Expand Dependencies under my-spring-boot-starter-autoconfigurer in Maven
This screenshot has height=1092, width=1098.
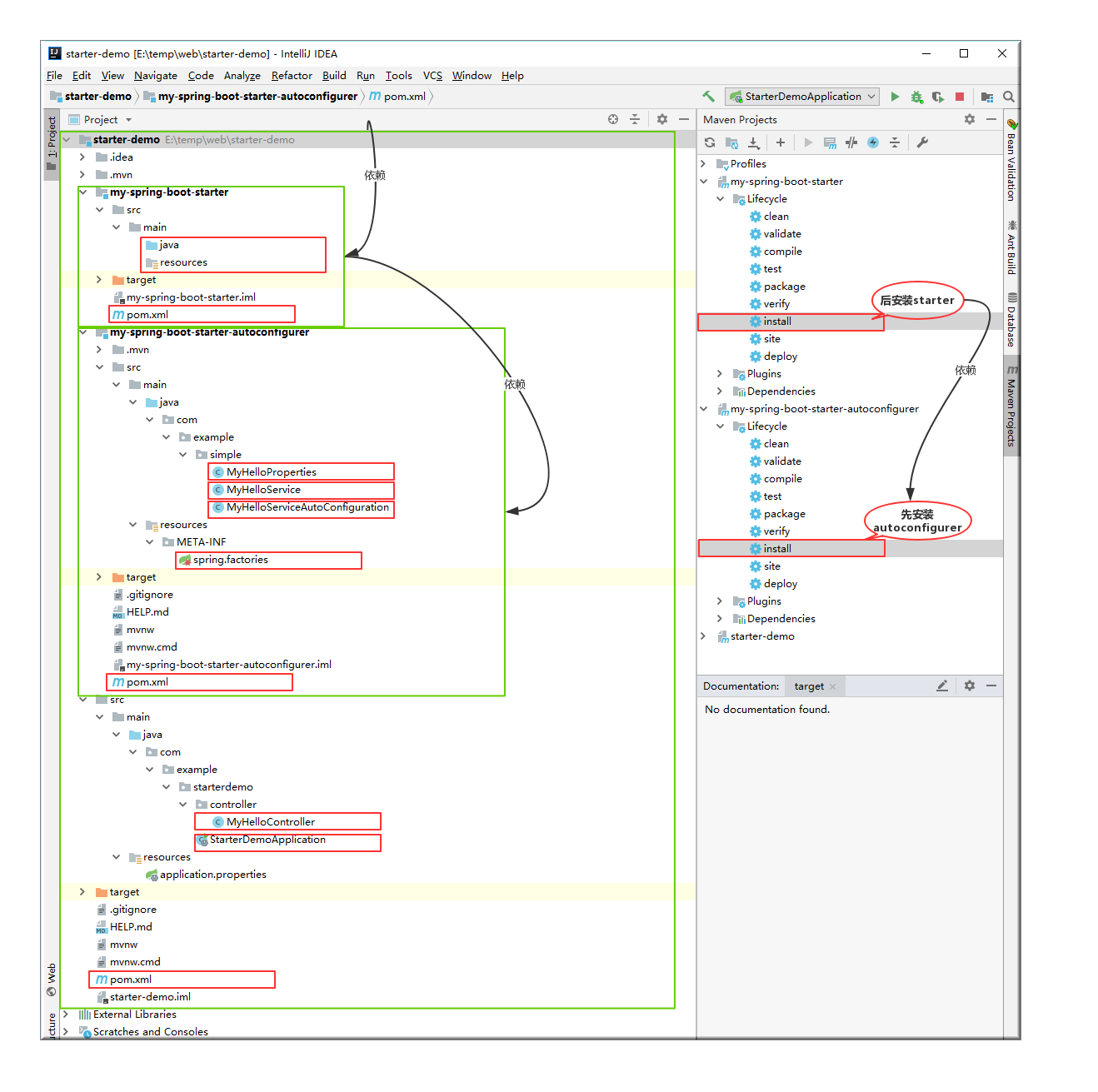(720, 619)
